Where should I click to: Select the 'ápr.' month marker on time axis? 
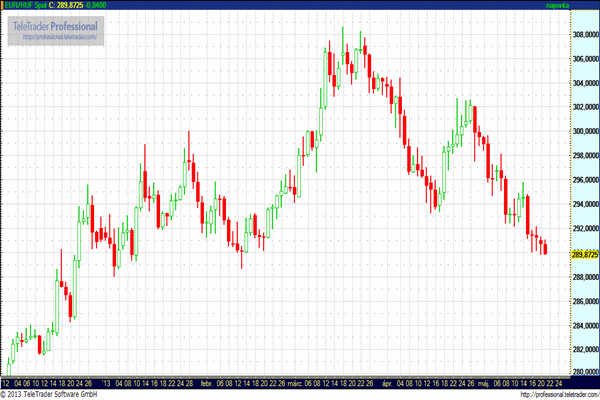point(388,382)
